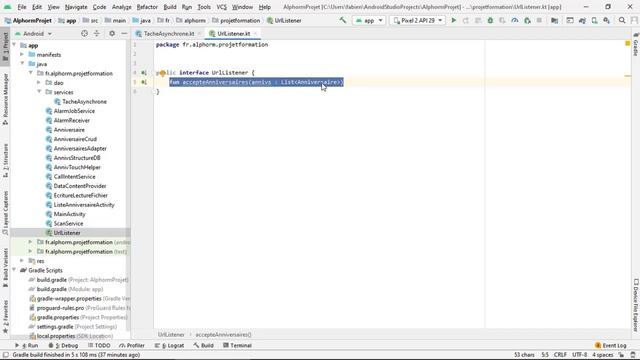Open the Build menu
The image size is (640, 360).
pos(170,7)
